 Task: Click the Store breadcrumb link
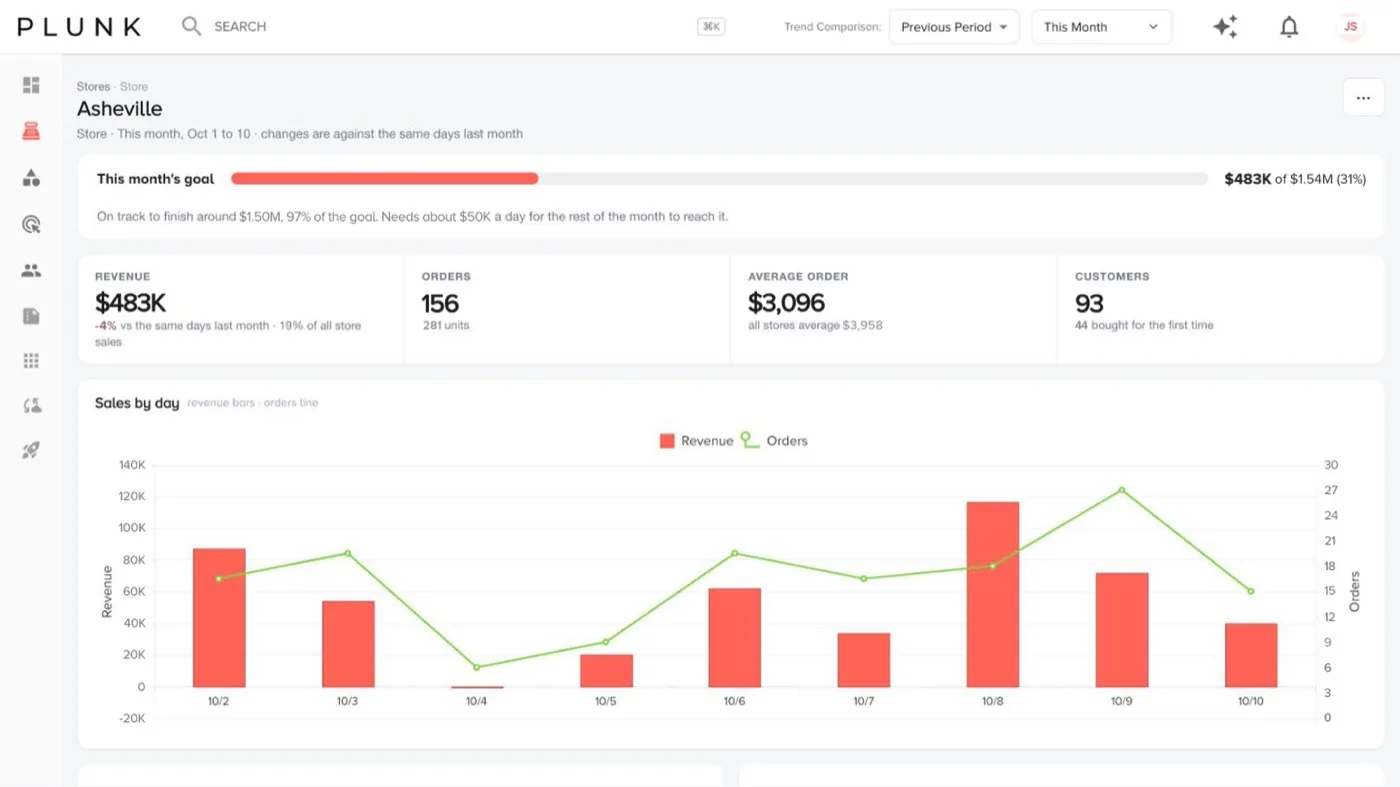tap(134, 87)
